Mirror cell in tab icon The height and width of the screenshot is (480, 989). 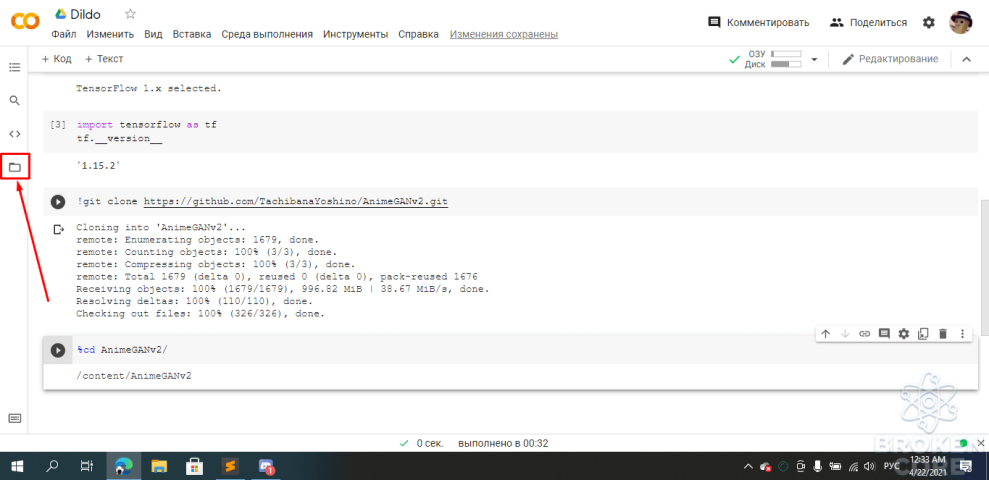point(923,334)
